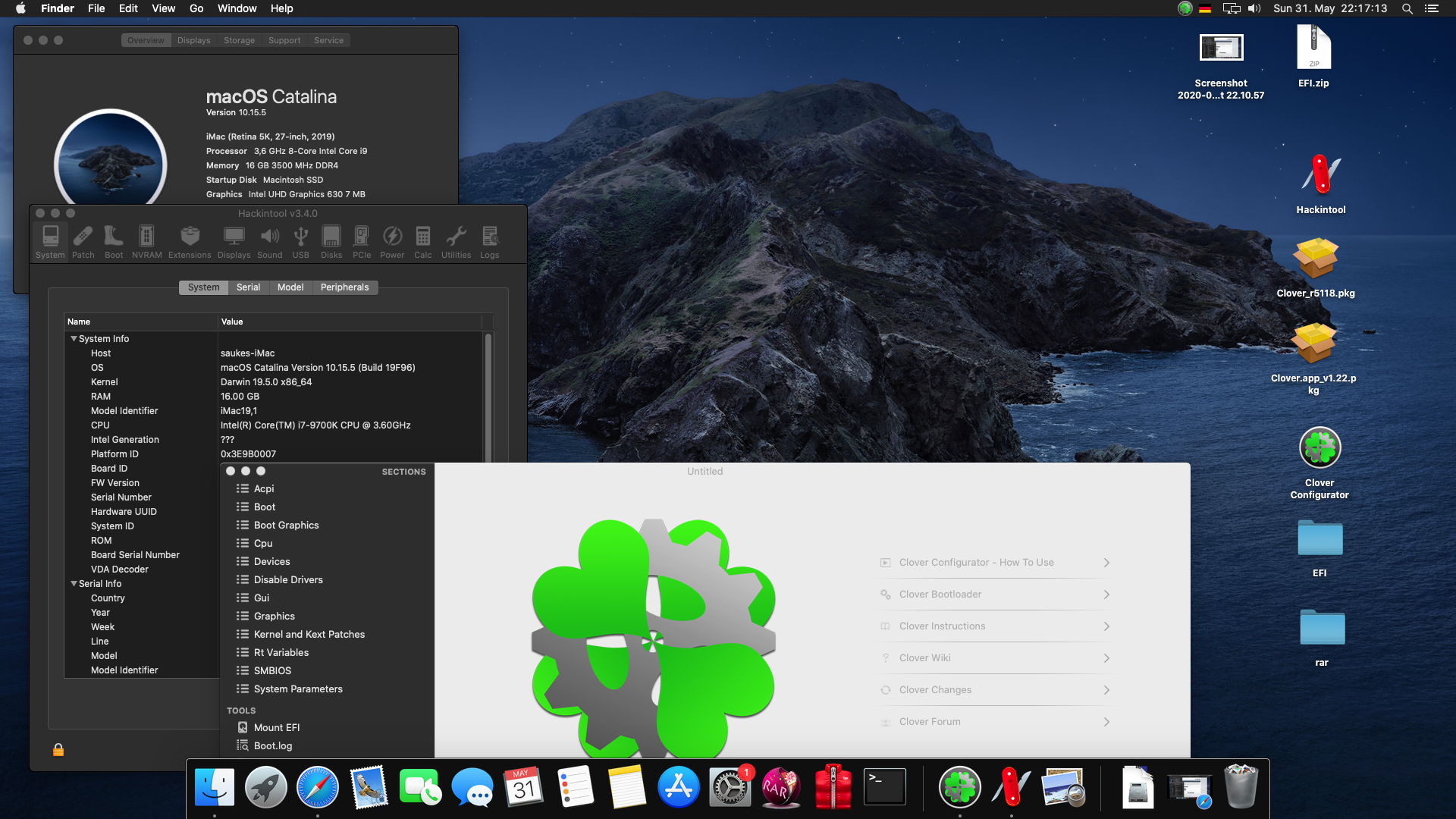This screenshot has height=819, width=1456.
Task: Click the Hackintool table vertical scrollbar
Action: click(488, 394)
